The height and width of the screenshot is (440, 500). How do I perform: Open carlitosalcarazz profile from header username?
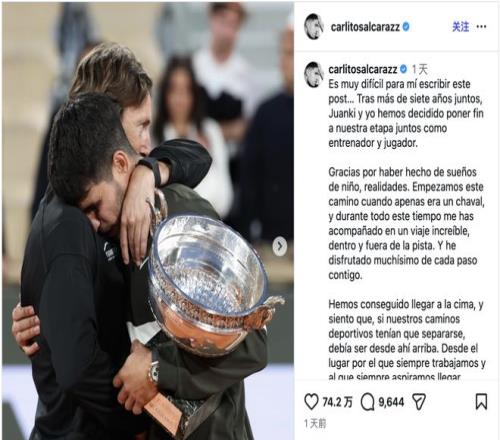point(365,27)
